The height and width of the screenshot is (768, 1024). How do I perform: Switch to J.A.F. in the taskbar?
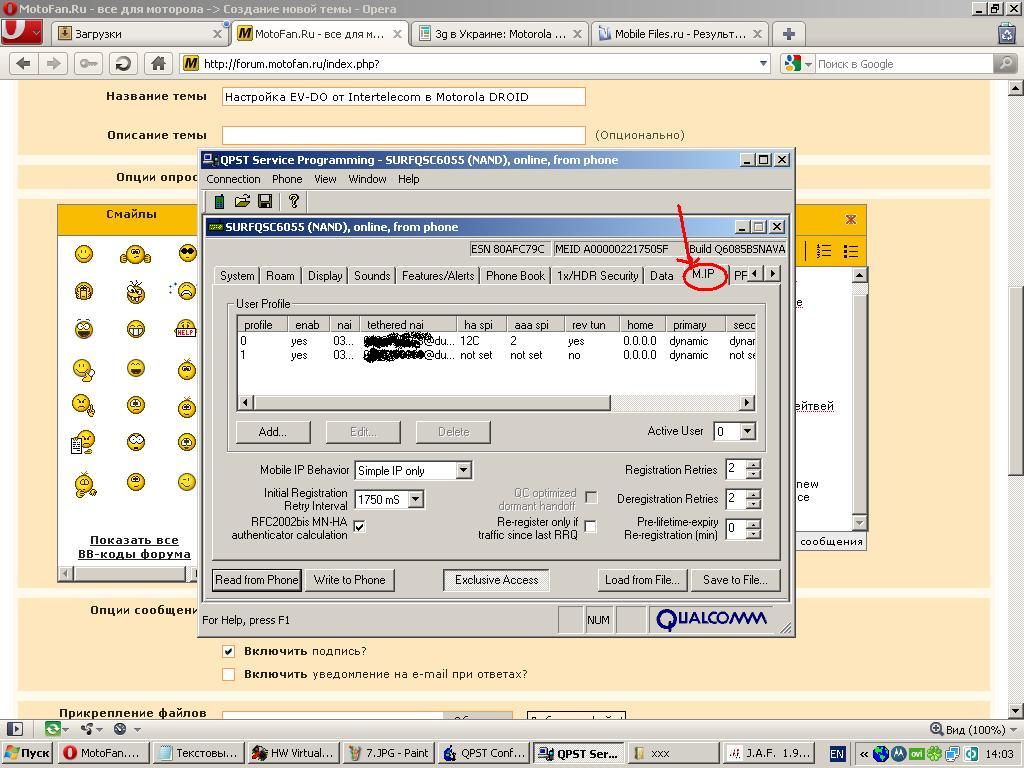click(x=770, y=753)
